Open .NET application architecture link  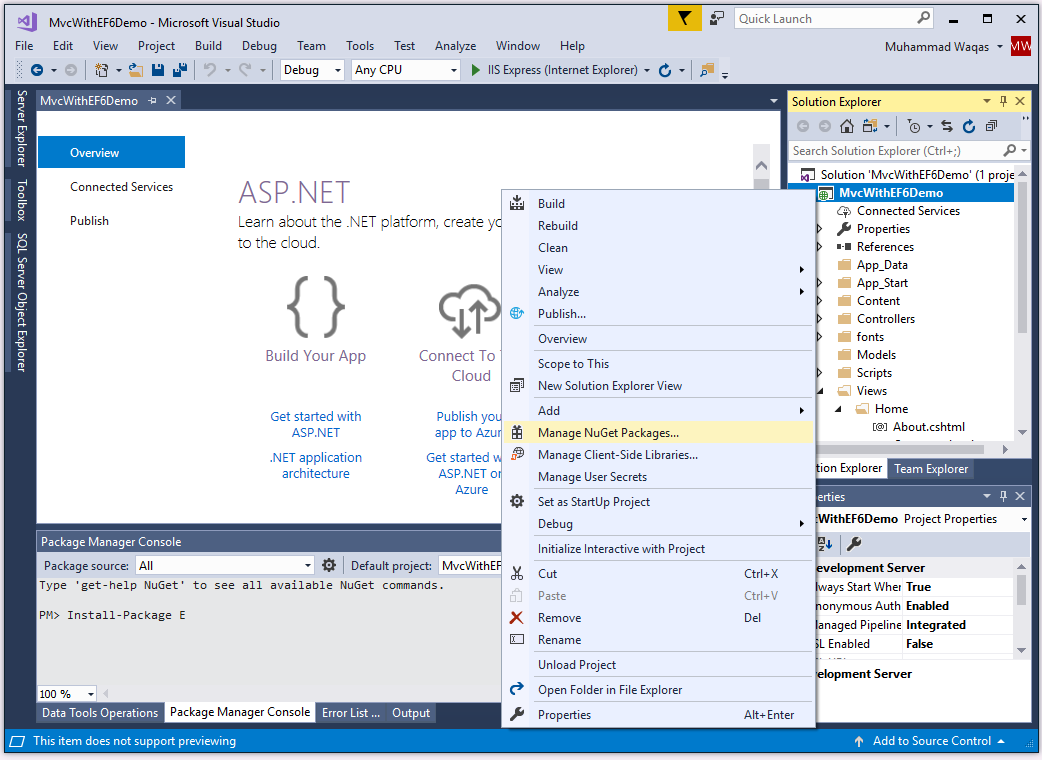point(316,466)
